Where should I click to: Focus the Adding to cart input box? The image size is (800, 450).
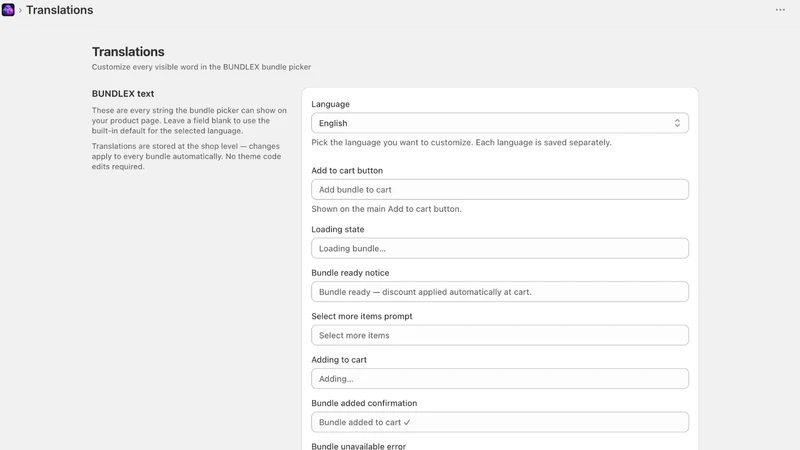tap(499, 379)
